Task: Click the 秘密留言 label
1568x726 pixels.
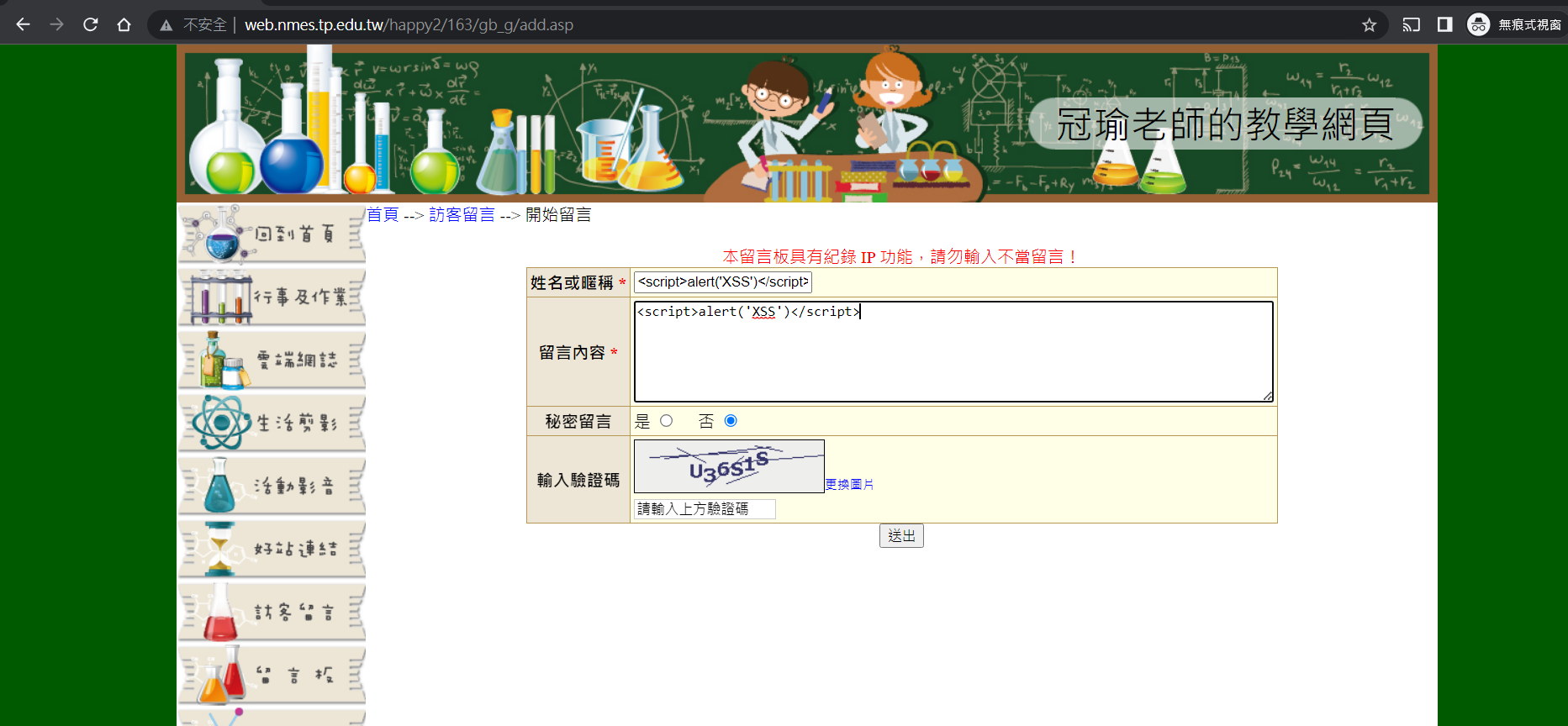Action: point(578,421)
